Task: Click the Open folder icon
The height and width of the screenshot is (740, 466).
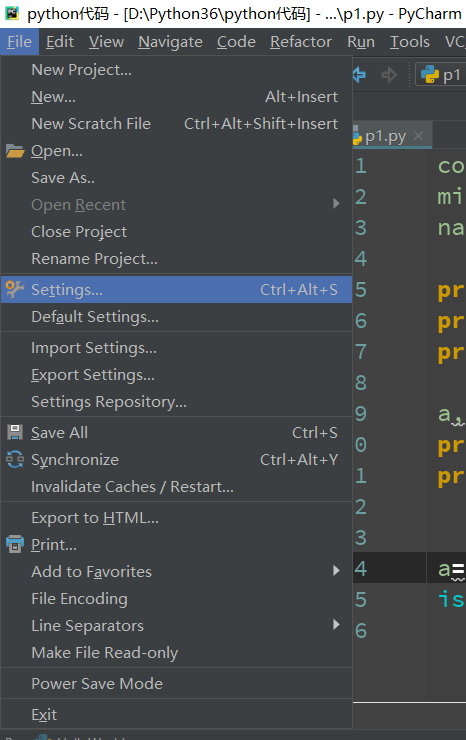Action: pos(15,151)
